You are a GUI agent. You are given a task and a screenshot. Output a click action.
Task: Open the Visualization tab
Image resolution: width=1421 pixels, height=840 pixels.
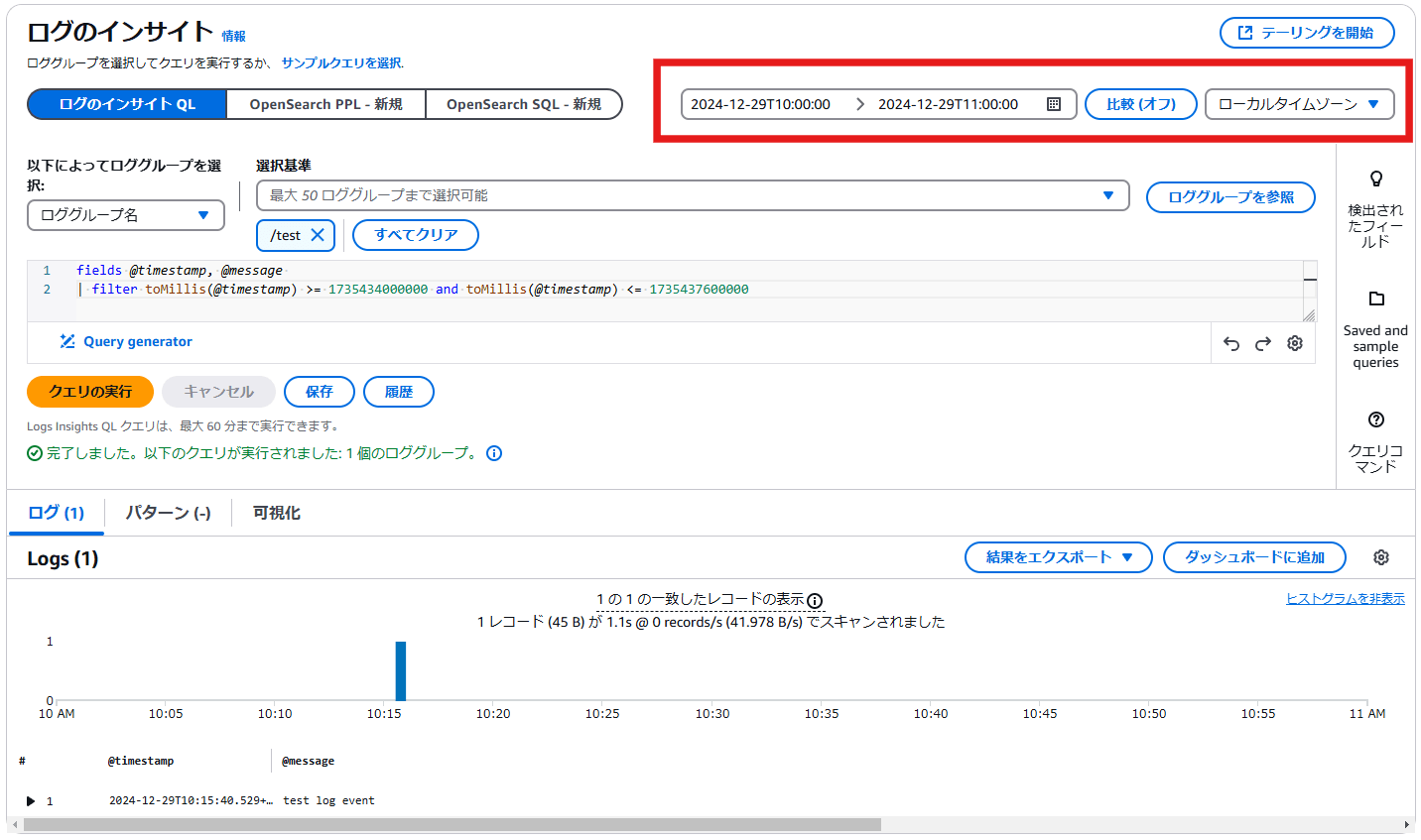[276, 513]
